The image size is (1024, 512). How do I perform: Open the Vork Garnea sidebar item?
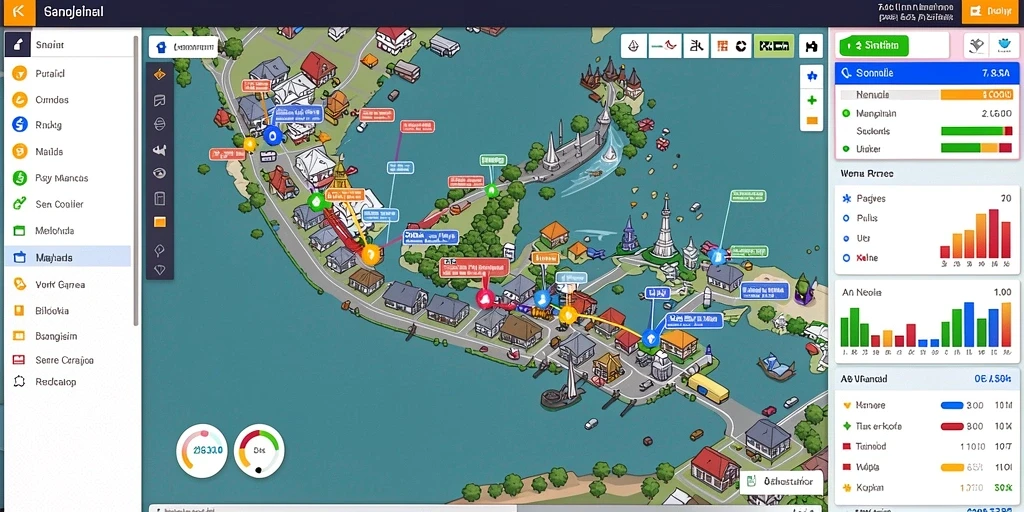(68, 284)
